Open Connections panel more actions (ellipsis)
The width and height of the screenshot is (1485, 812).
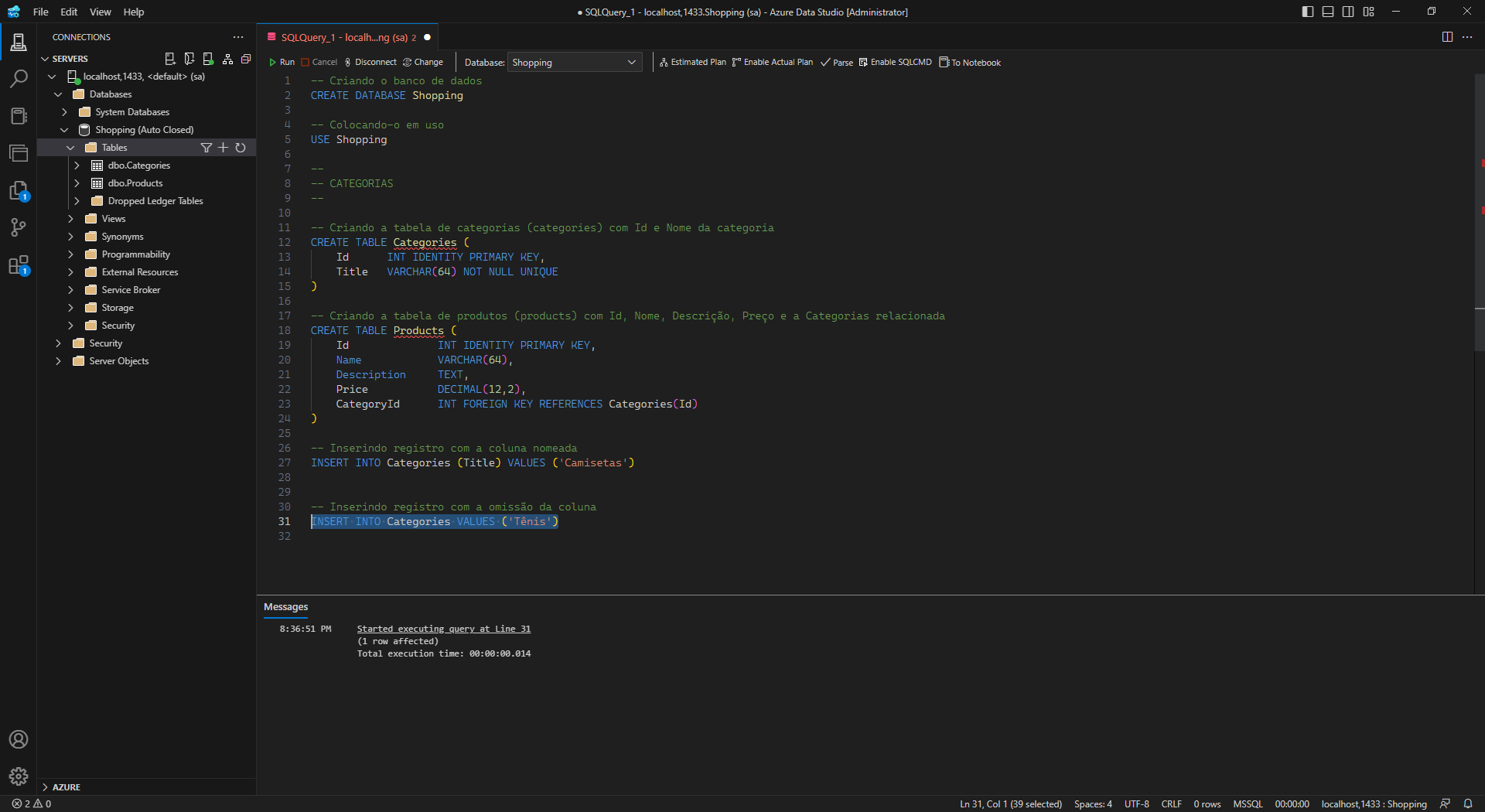238,37
